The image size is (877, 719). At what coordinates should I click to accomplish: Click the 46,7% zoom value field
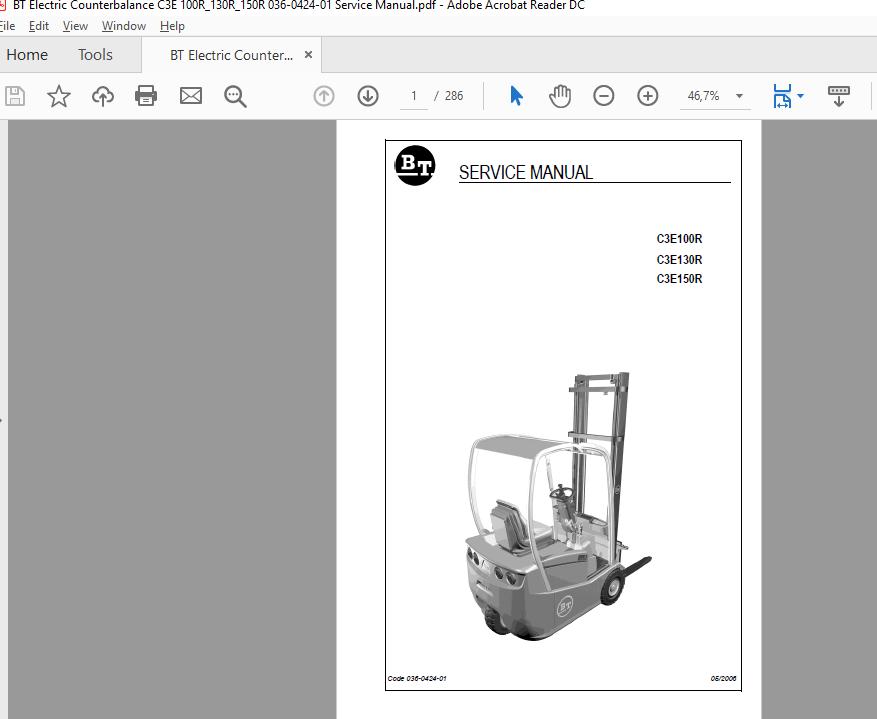[x=704, y=96]
